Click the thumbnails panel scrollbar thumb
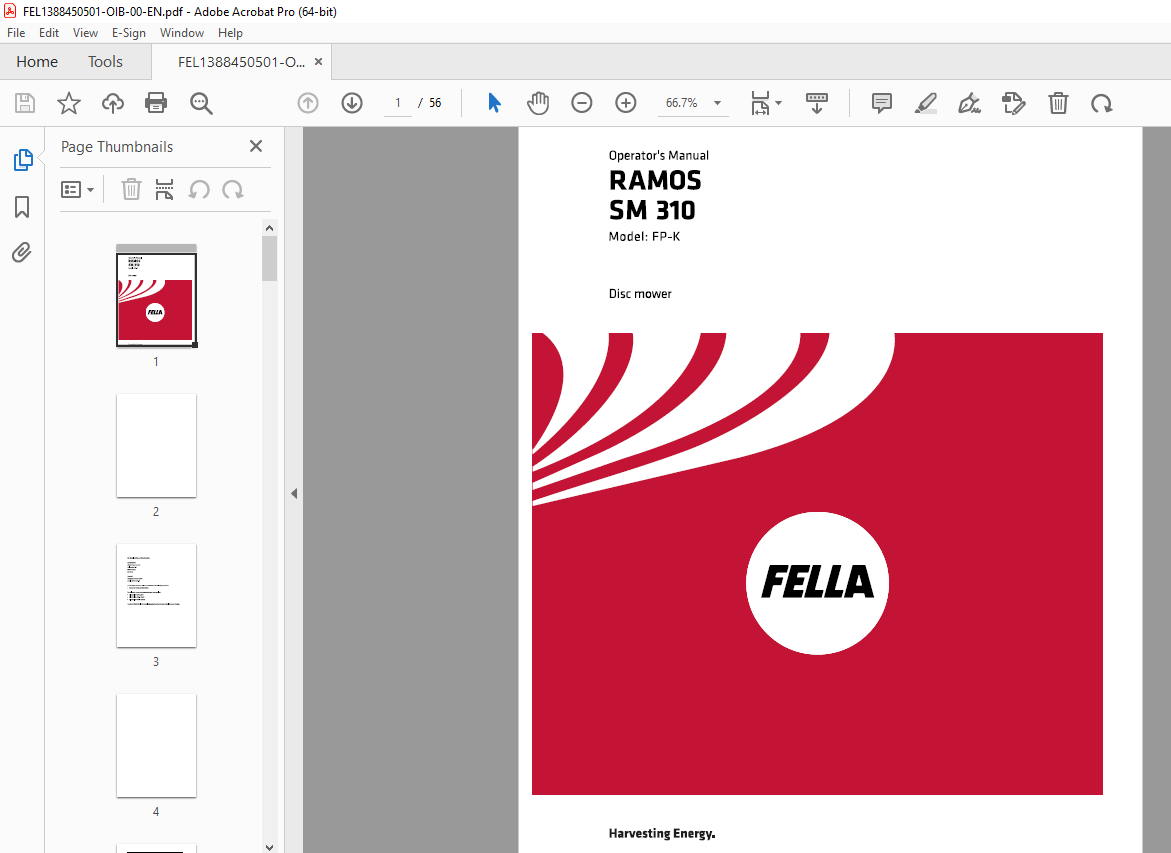The height and width of the screenshot is (853, 1171). pyautogui.click(x=270, y=258)
